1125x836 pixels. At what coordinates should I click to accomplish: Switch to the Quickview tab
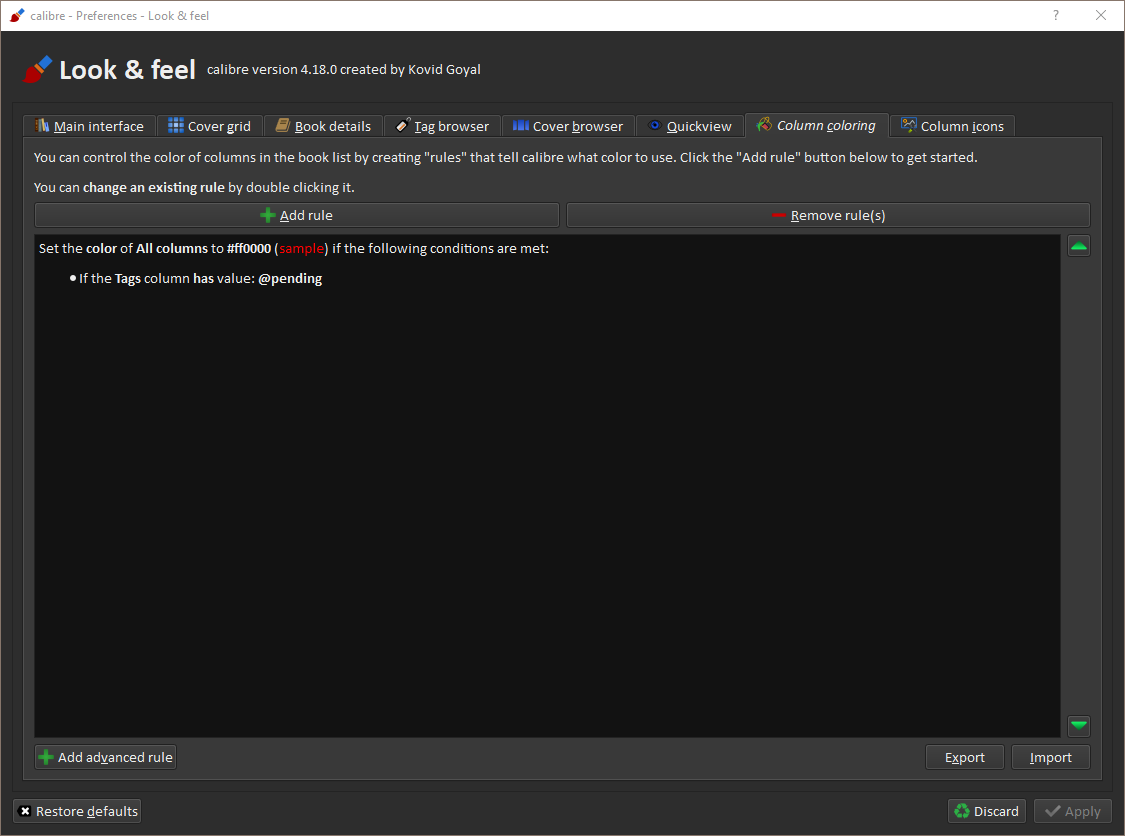coord(689,126)
